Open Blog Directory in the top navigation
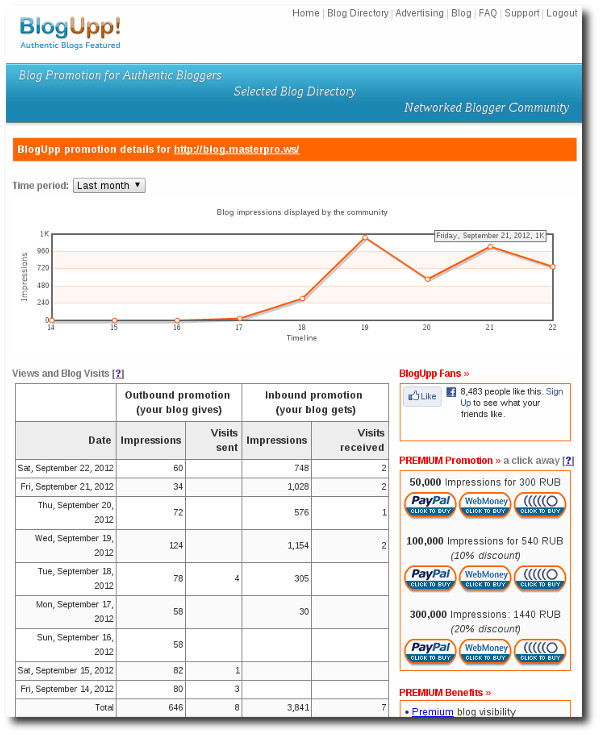Screen dimensions: 600x735 [358, 13]
